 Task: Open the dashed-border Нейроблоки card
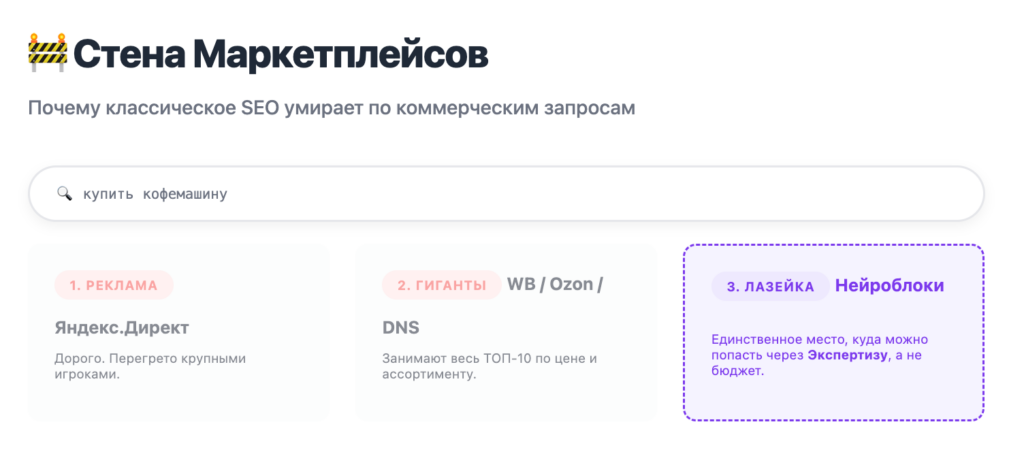[833, 332]
